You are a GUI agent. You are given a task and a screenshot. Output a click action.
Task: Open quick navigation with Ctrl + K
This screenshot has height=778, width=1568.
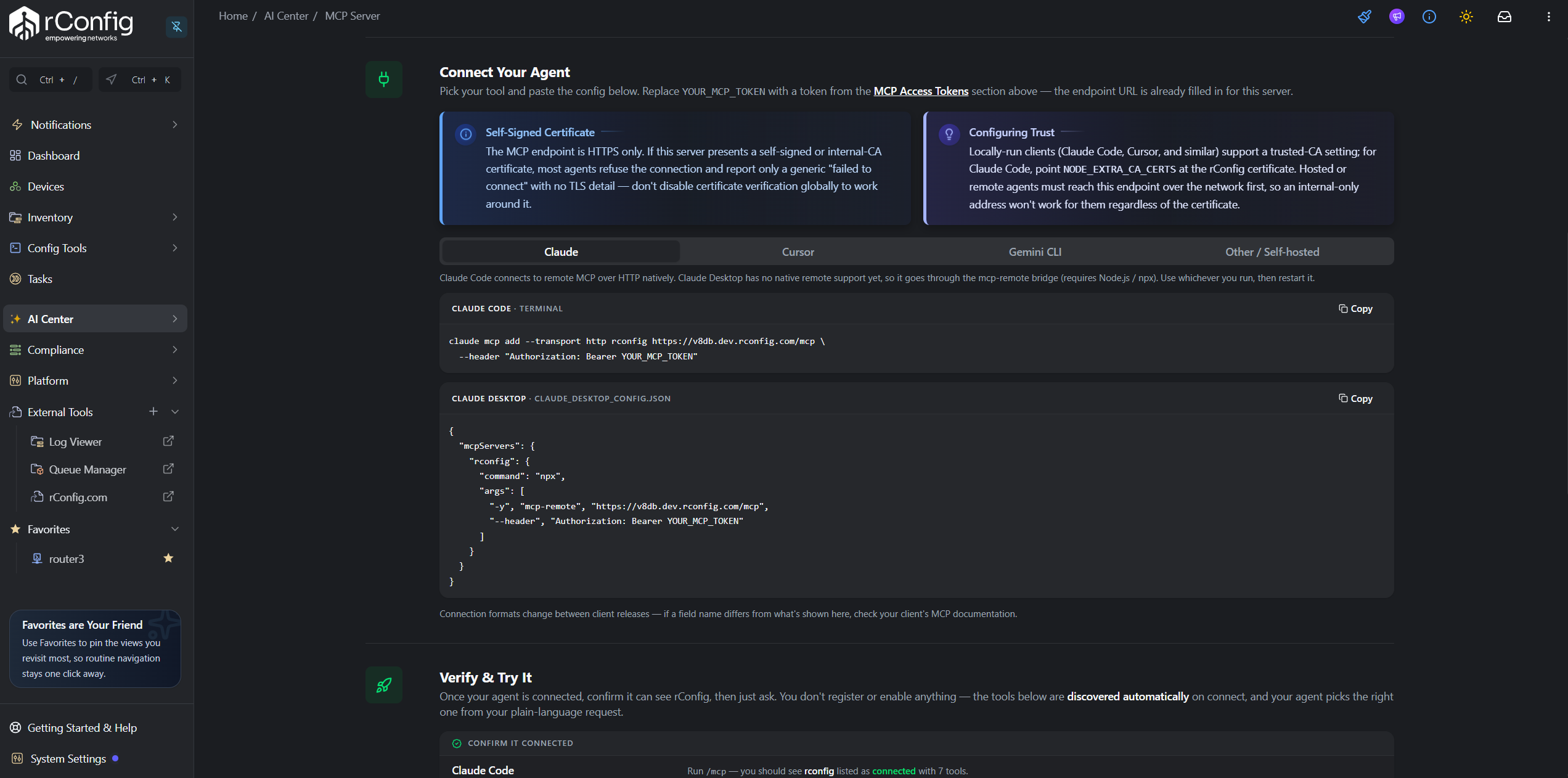point(140,80)
